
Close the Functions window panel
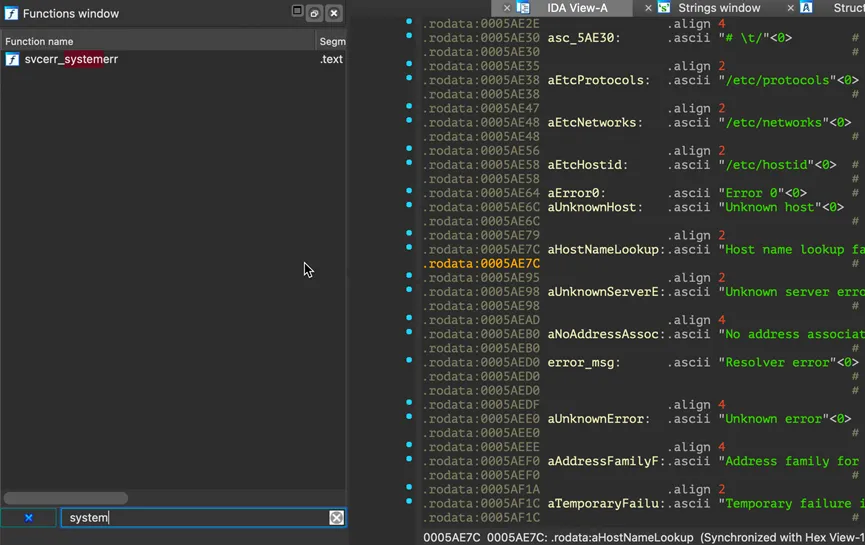334,13
